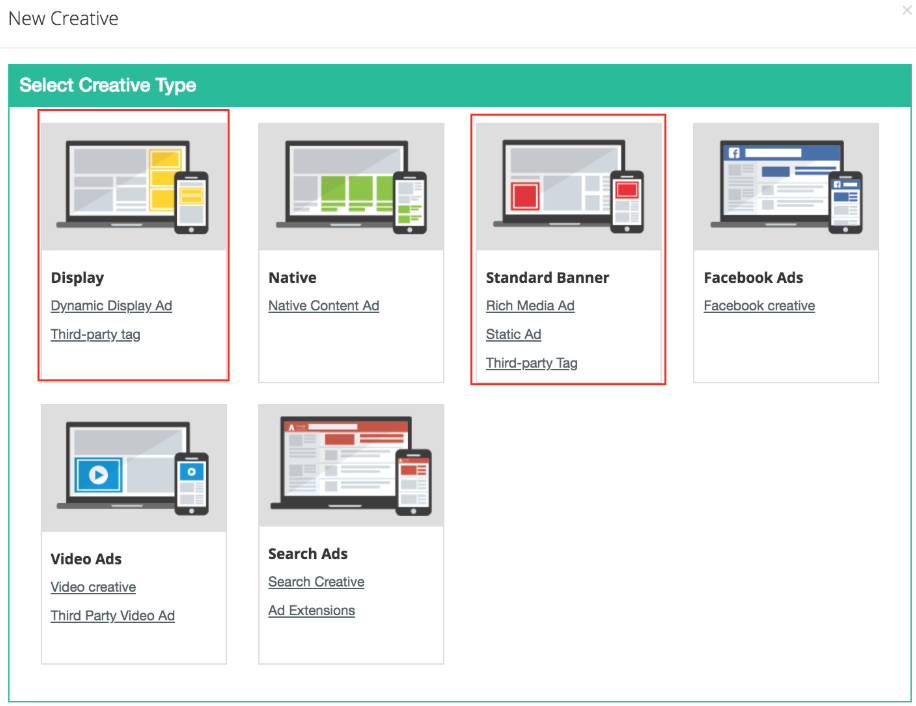Click the Third Party Video Ad link
Screen dimensions: 916x706
(x=112, y=616)
